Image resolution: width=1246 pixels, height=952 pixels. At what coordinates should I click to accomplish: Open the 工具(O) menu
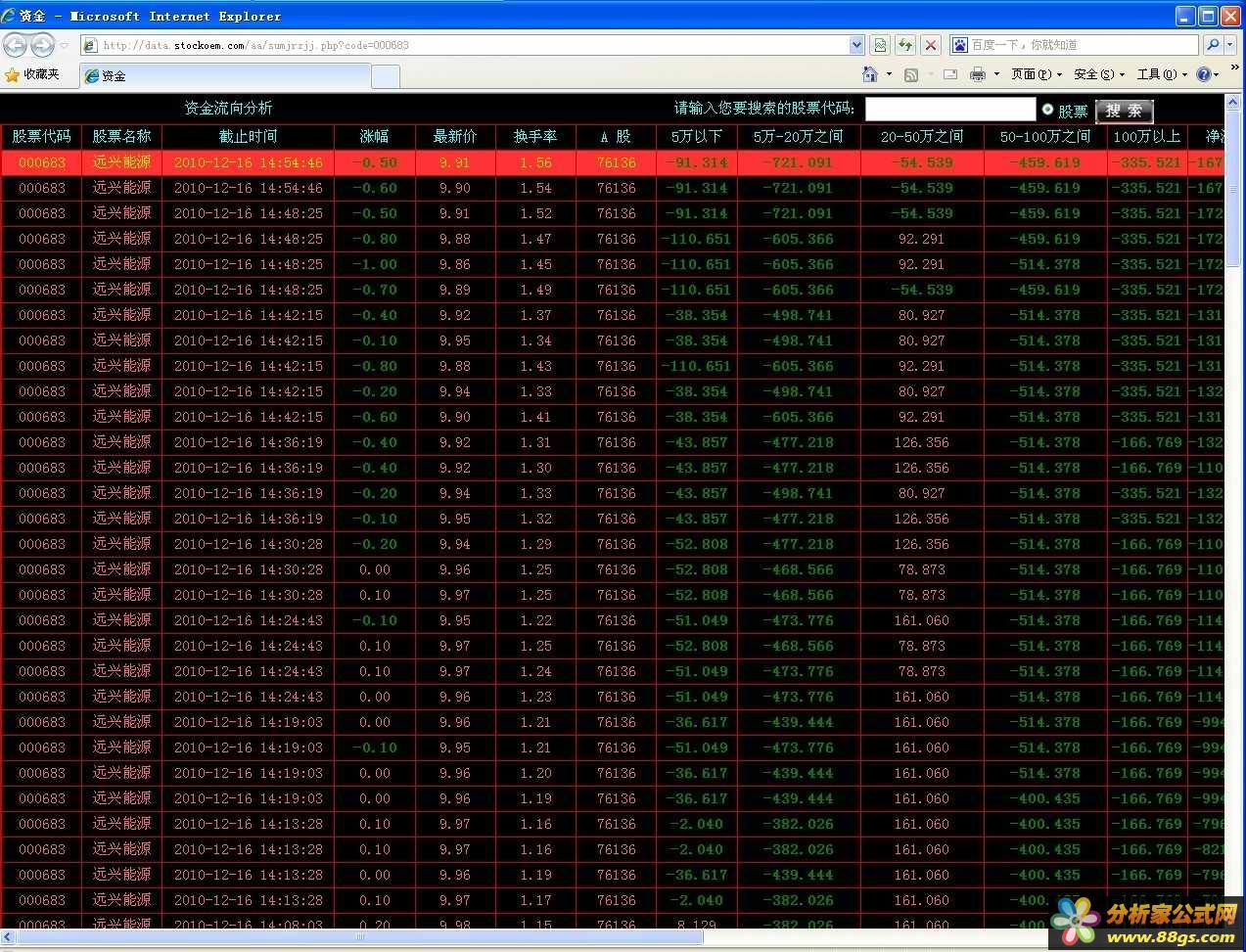tap(1161, 74)
